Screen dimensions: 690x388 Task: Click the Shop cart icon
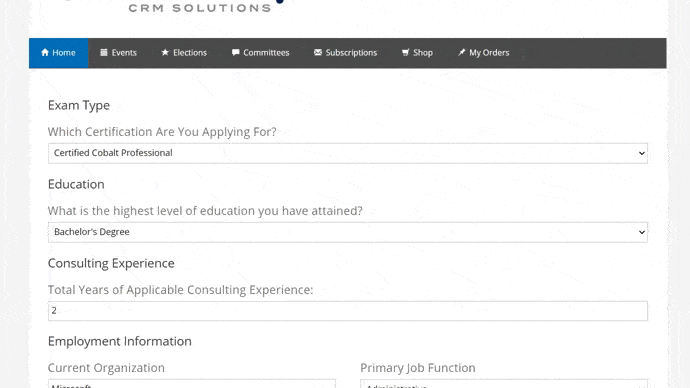coord(405,52)
